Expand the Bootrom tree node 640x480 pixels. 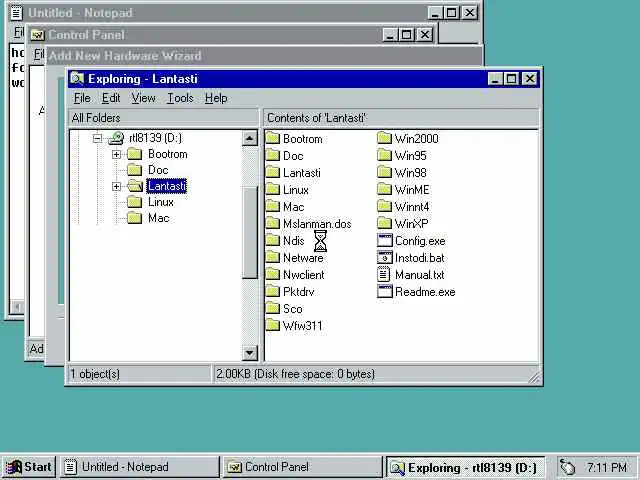click(x=116, y=154)
